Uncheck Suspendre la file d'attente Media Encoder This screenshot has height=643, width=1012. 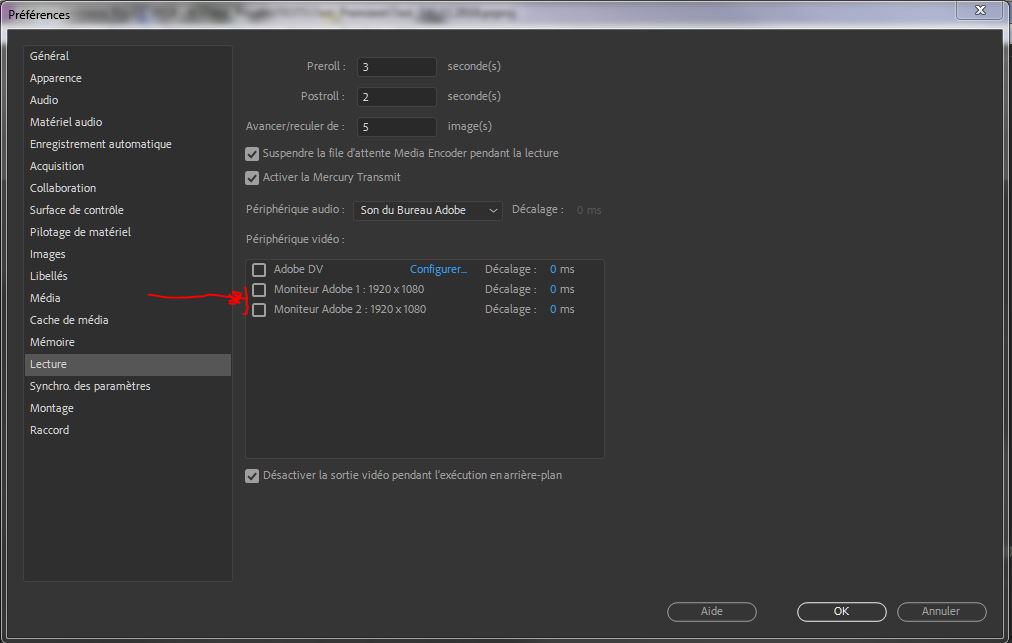tap(252, 154)
